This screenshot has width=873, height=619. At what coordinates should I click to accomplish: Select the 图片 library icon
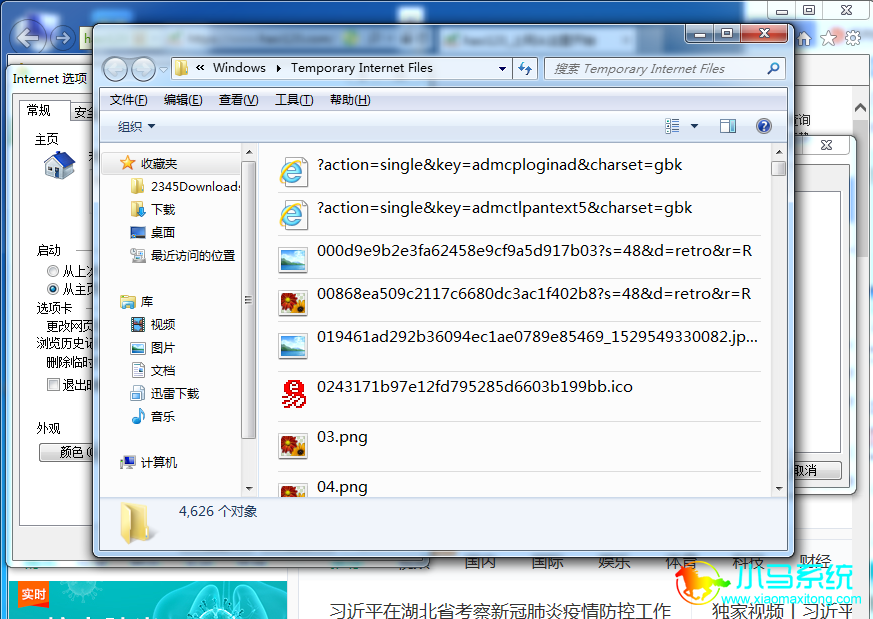(138, 348)
